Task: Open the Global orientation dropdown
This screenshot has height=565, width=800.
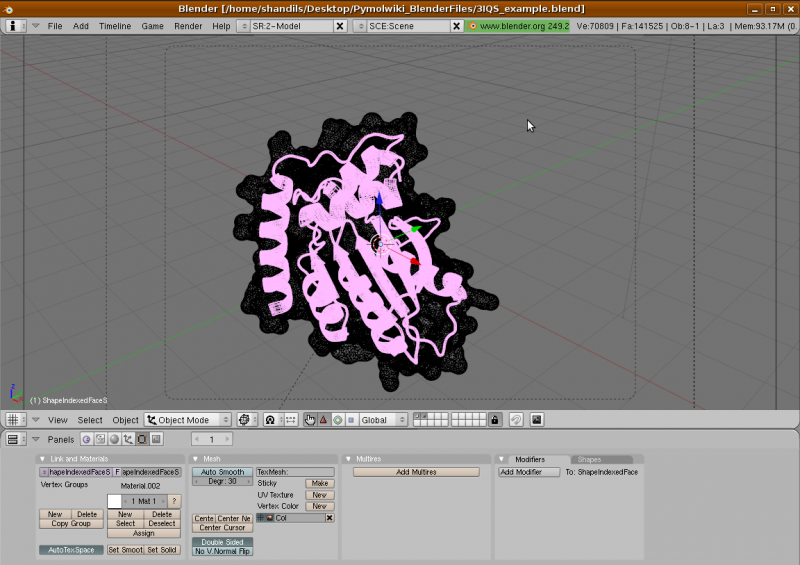Action: point(383,420)
